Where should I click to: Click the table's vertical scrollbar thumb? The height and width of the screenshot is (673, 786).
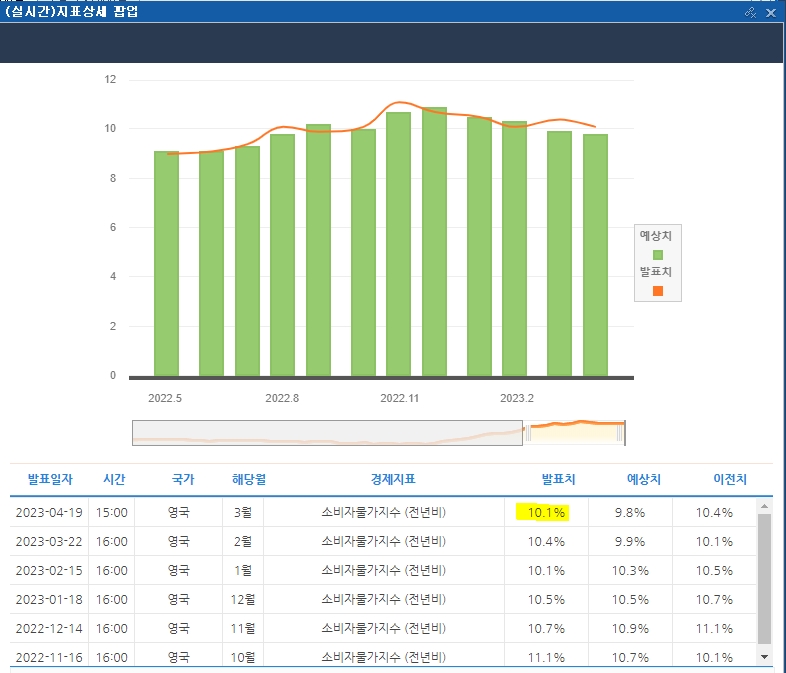point(764,578)
